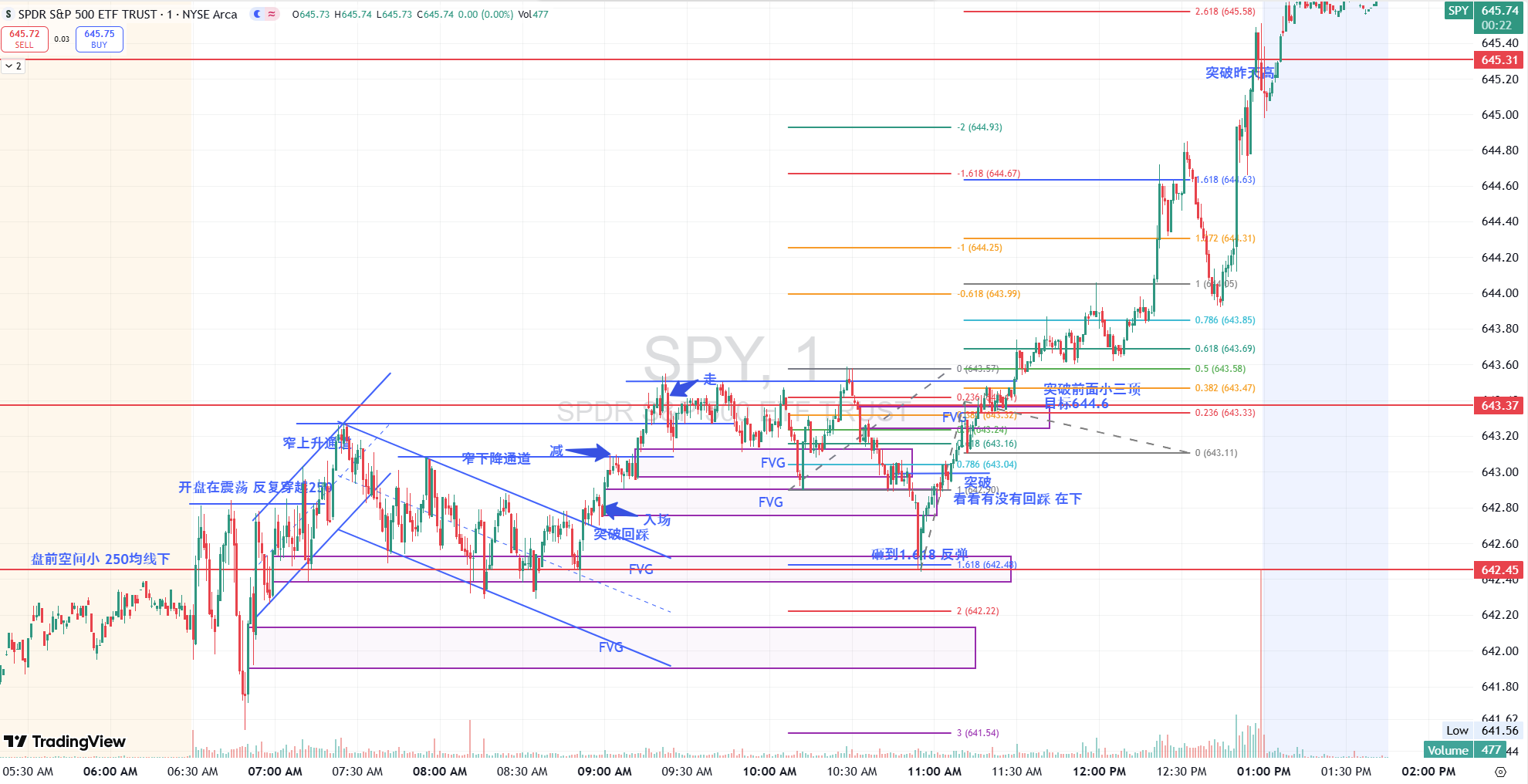Click the green SPY price label
This screenshot has width=1528, height=784.
1459,11
